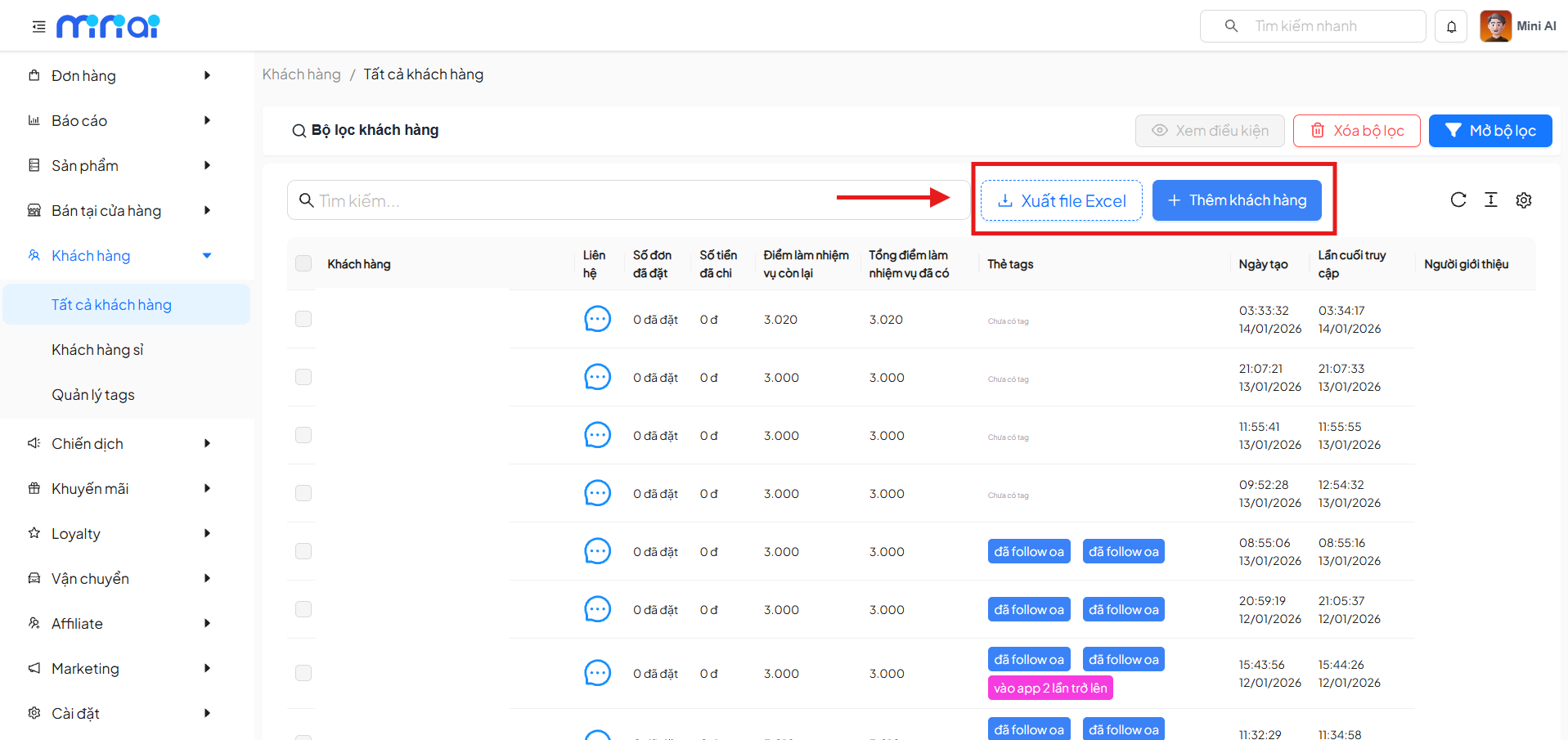Open Khách hàng sỉ submenu item
The image size is (1568, 740).
coord(97,350)
